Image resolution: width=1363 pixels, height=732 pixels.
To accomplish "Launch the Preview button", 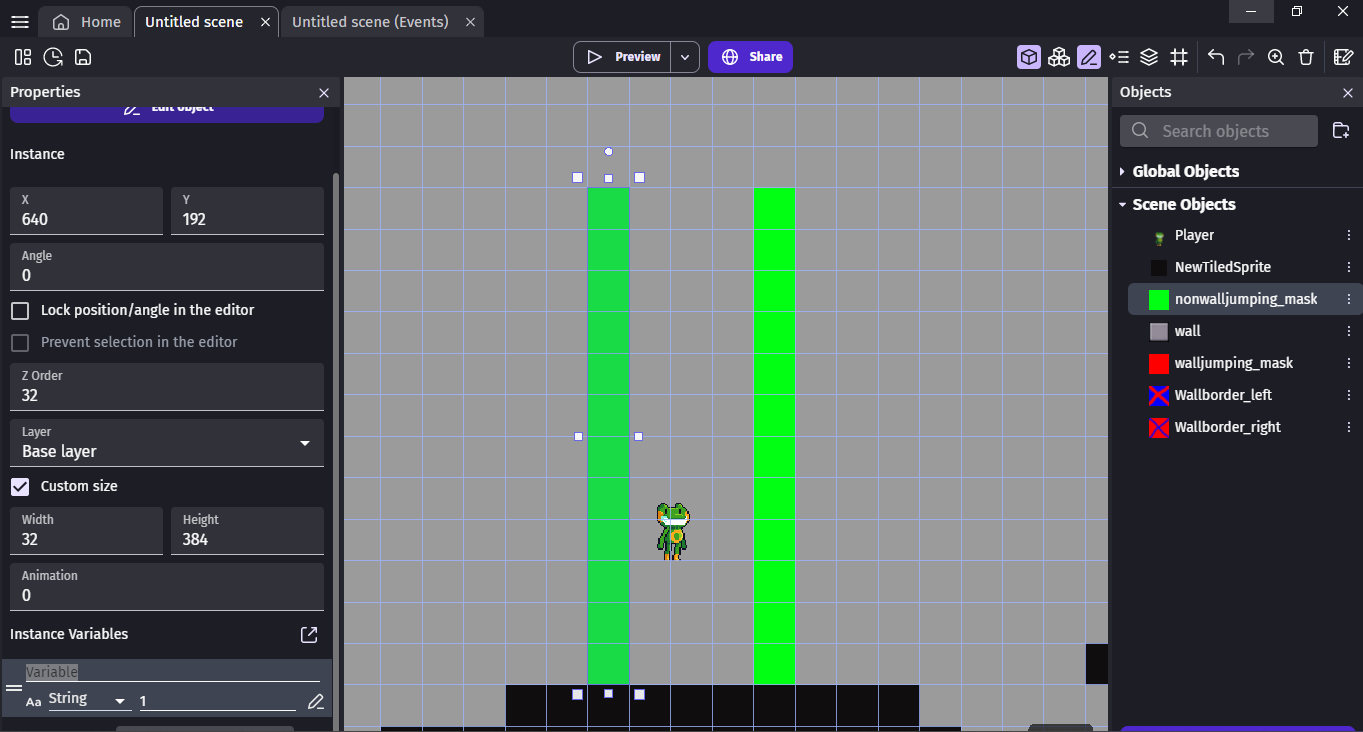I will click(x=623, y=57).
